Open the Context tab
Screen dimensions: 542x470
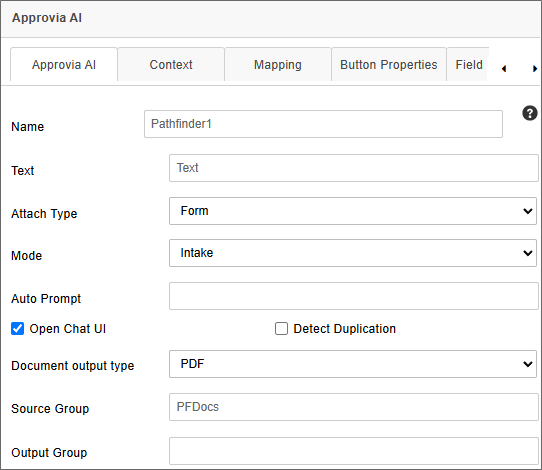pos(171,65)
